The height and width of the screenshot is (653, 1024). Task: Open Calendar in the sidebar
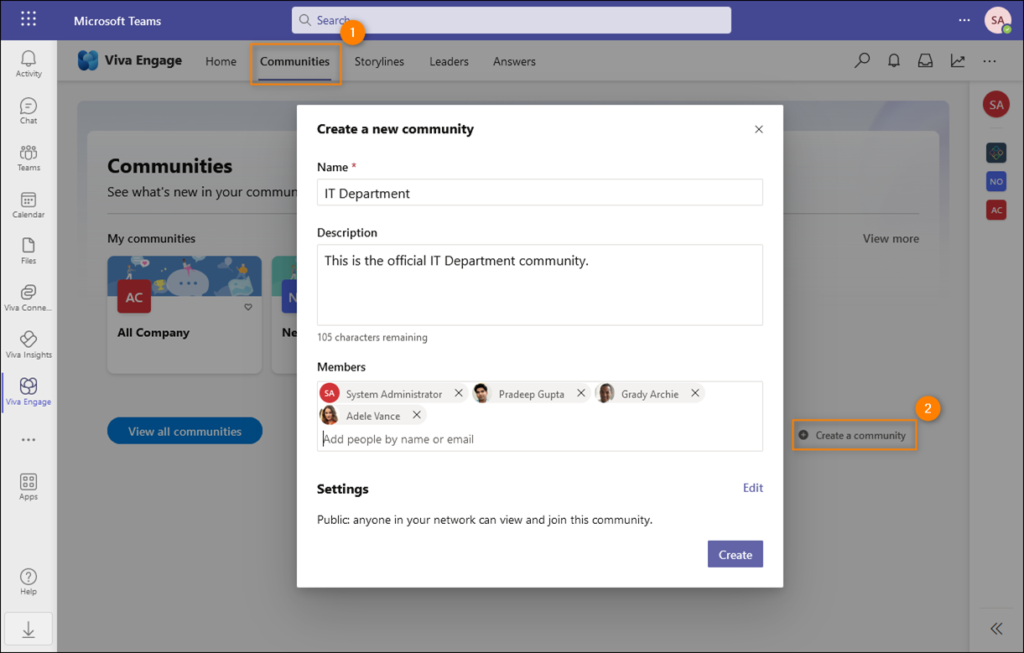pyautogui.click(x=28, y=205)
